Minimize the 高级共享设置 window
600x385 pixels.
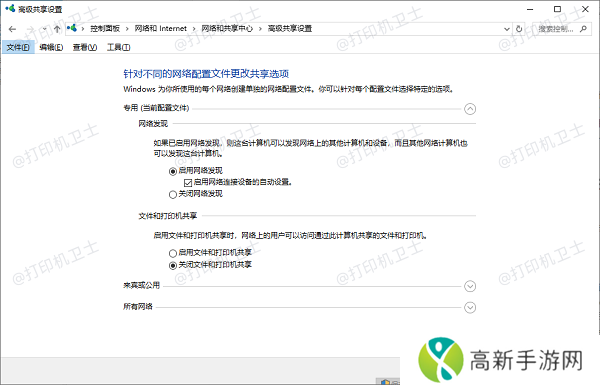point(530,9)
